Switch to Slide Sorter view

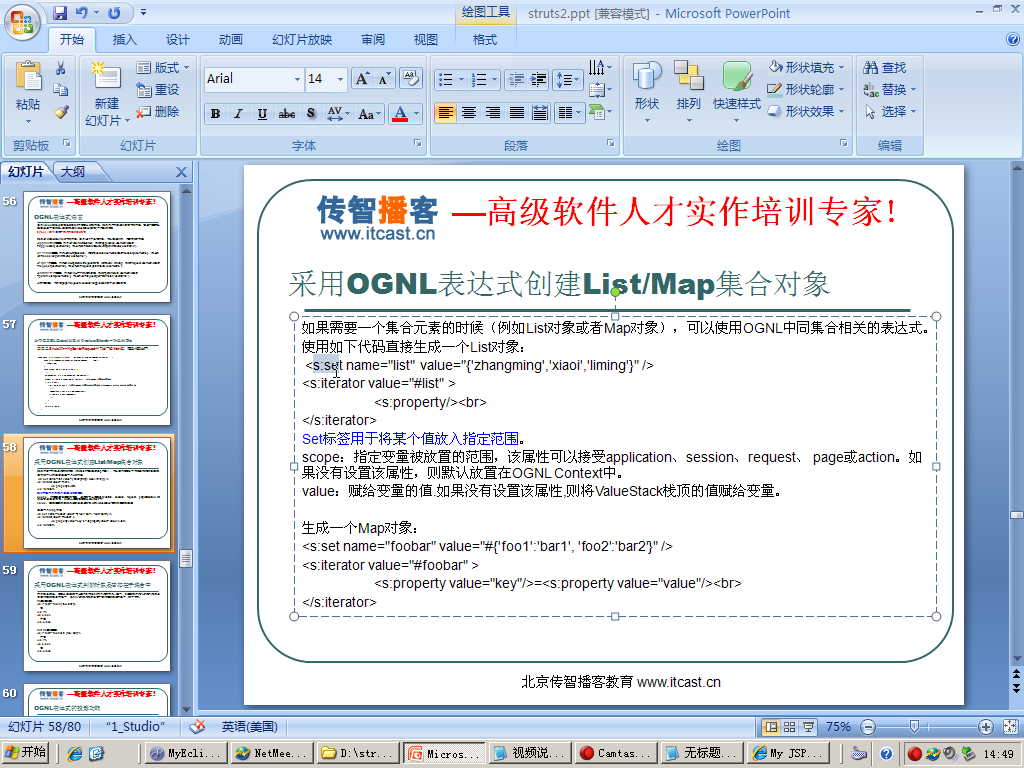(790, 727)
